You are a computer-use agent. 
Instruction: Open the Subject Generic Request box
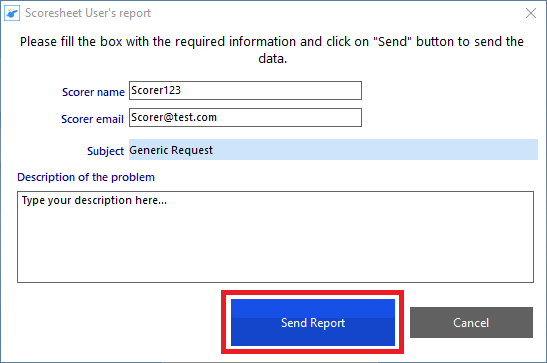[333, 150]
